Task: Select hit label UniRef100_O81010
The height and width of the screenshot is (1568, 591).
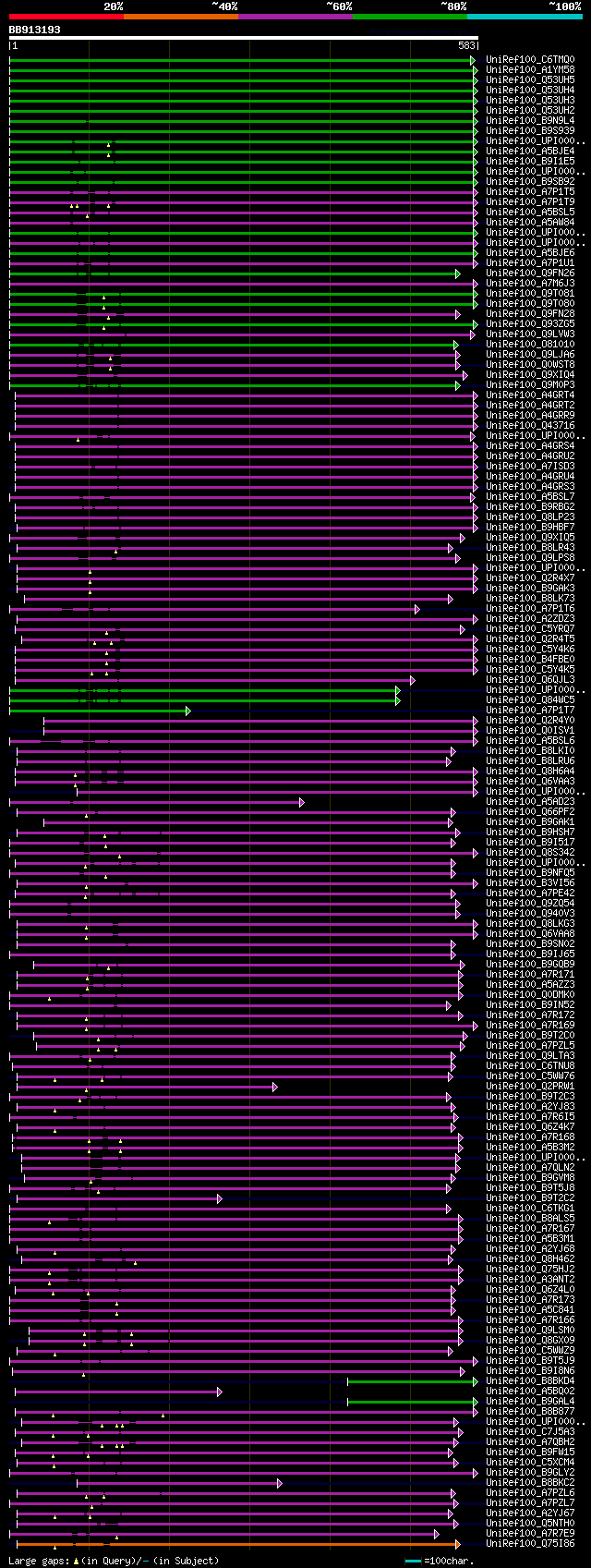Action: point(530,345)
